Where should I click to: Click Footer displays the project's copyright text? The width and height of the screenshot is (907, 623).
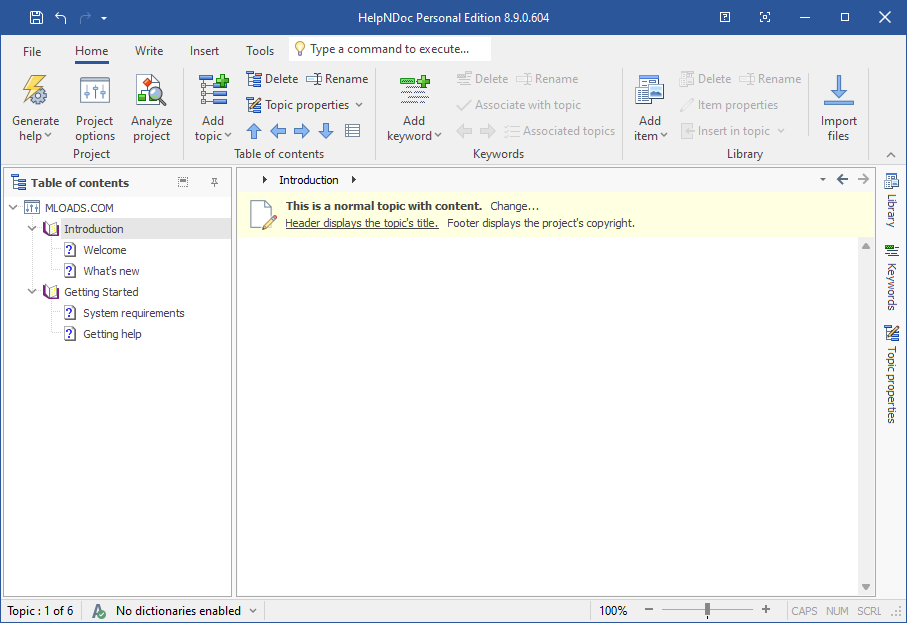(x=541, y=223)
